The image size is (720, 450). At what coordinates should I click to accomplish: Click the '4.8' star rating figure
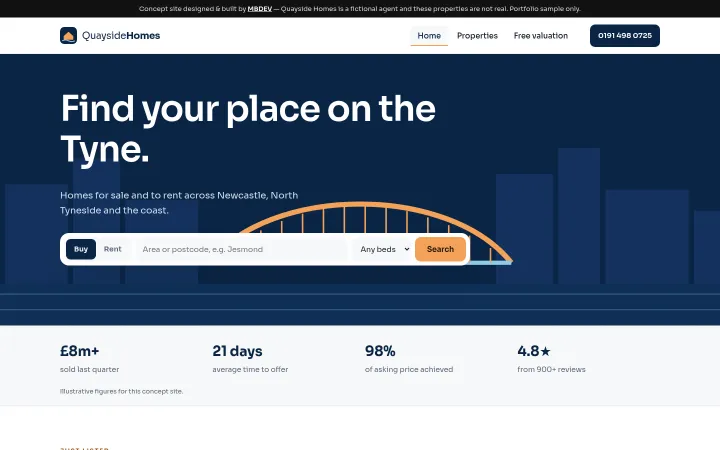pos(534,351)
